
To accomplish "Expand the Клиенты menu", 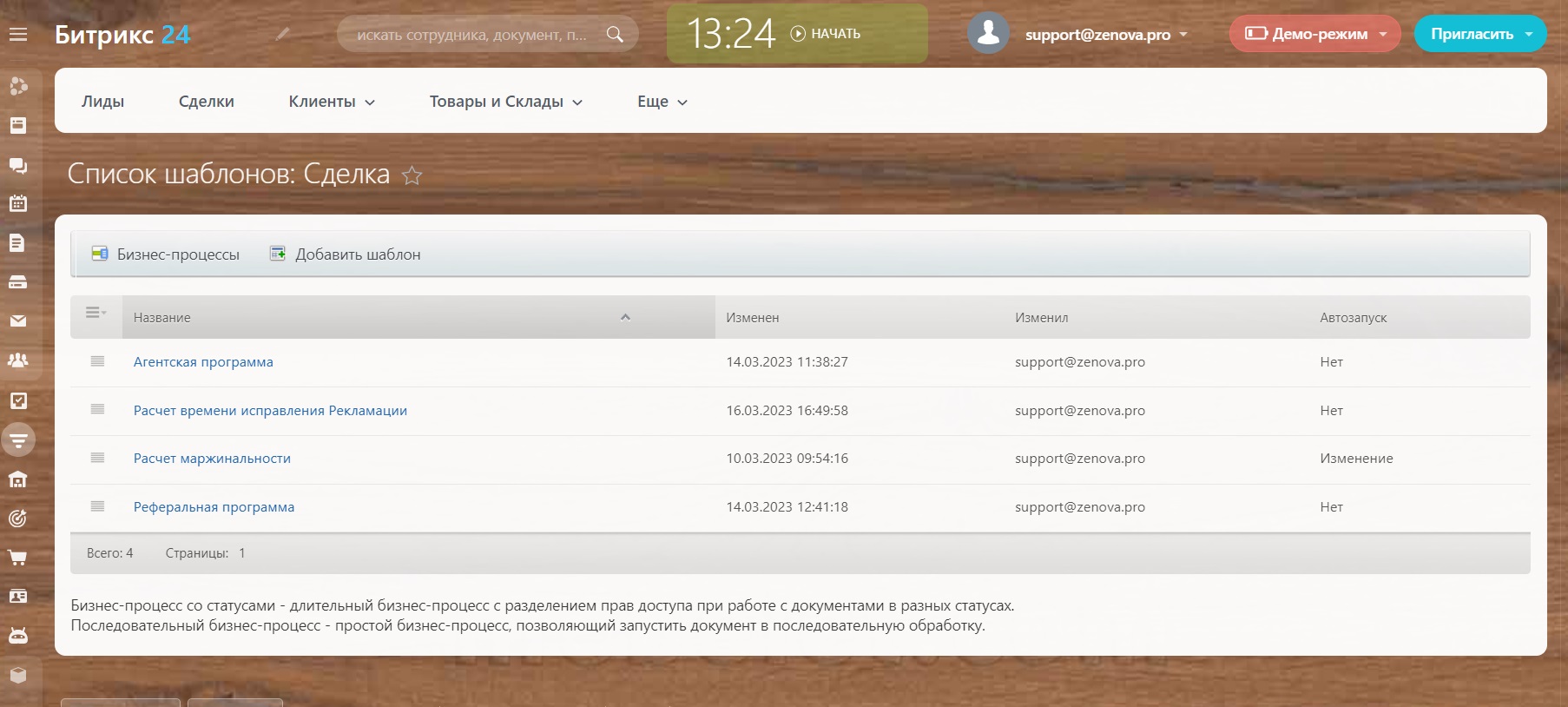I will (332, 102).
